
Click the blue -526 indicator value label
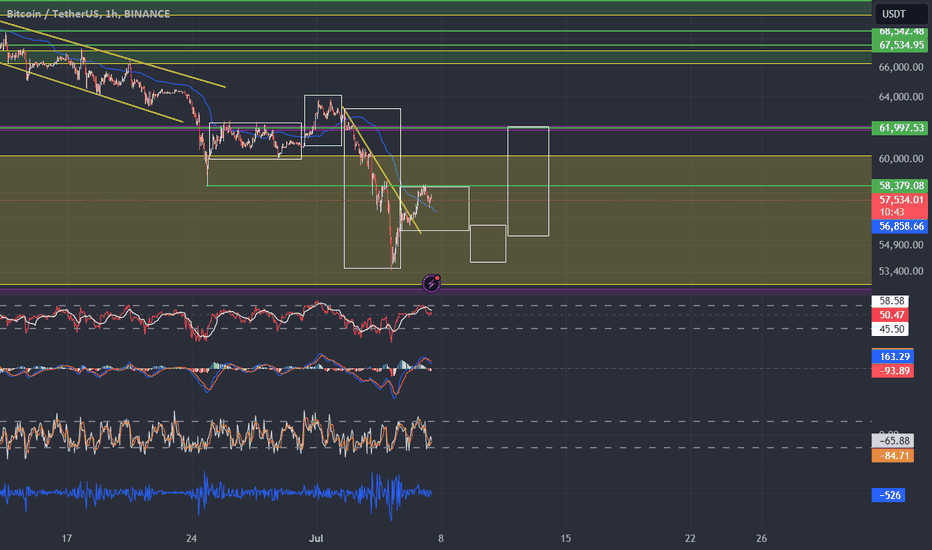[889, 495]
